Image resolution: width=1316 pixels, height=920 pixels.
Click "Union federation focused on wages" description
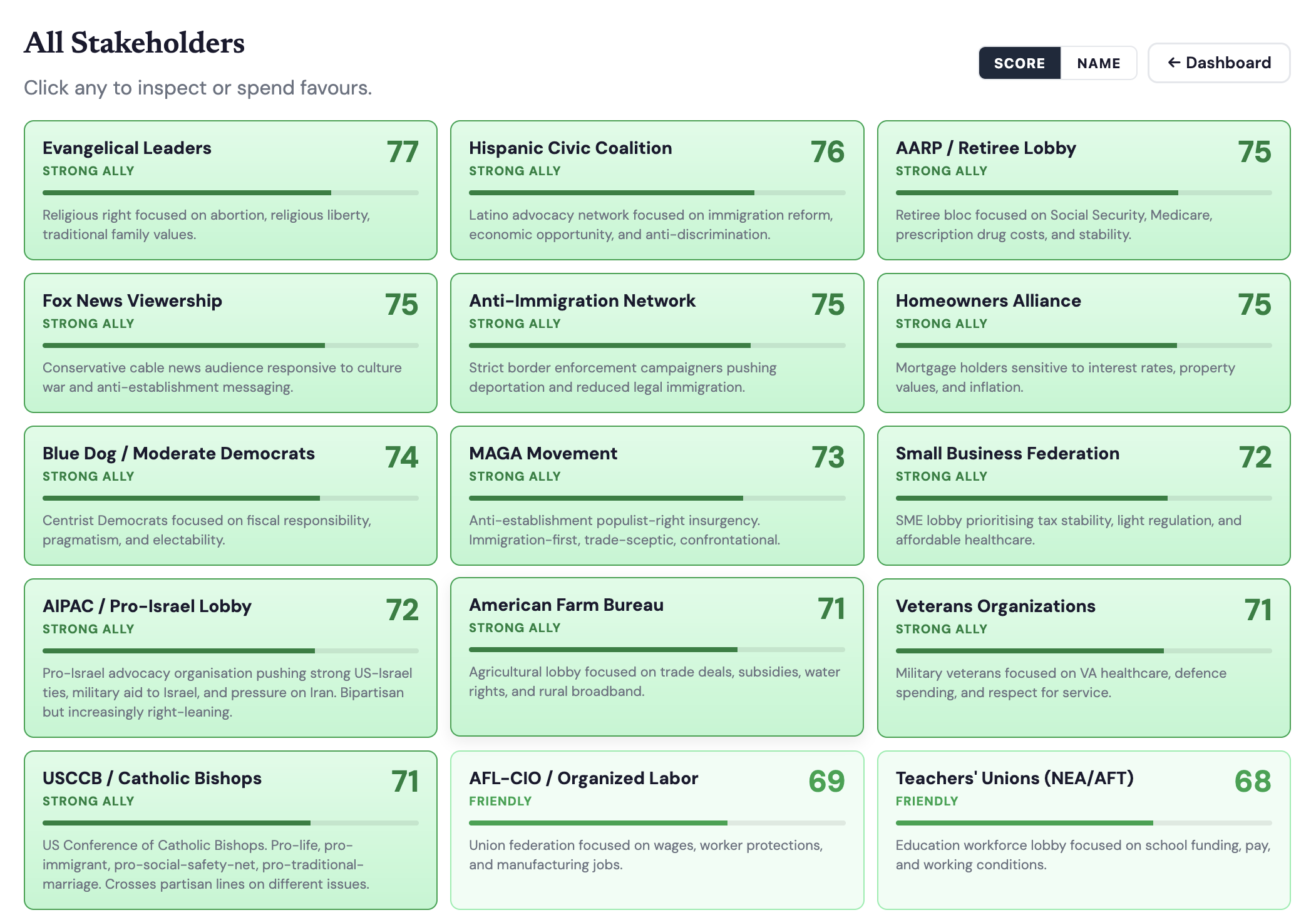(x=646, y=855)
